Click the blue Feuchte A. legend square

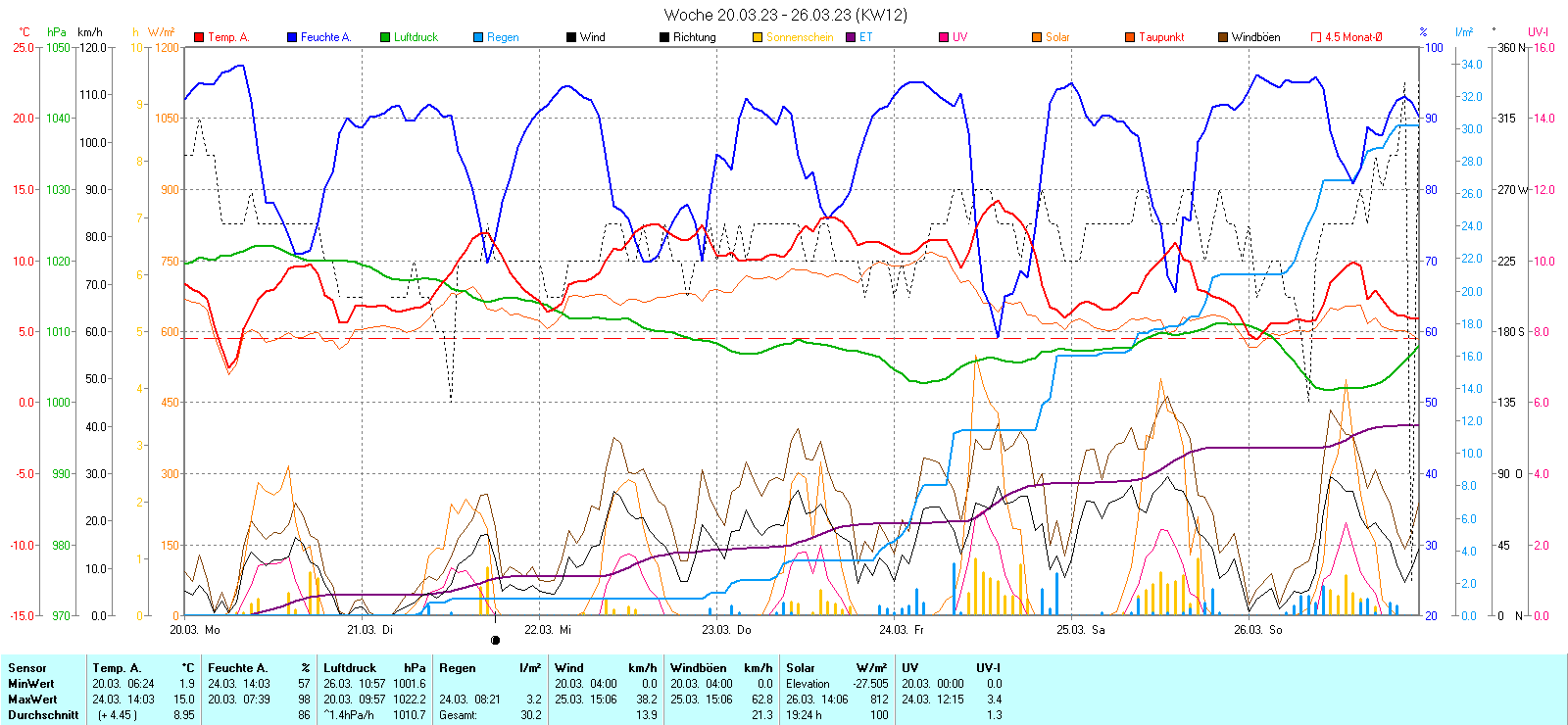click(292, 37)
